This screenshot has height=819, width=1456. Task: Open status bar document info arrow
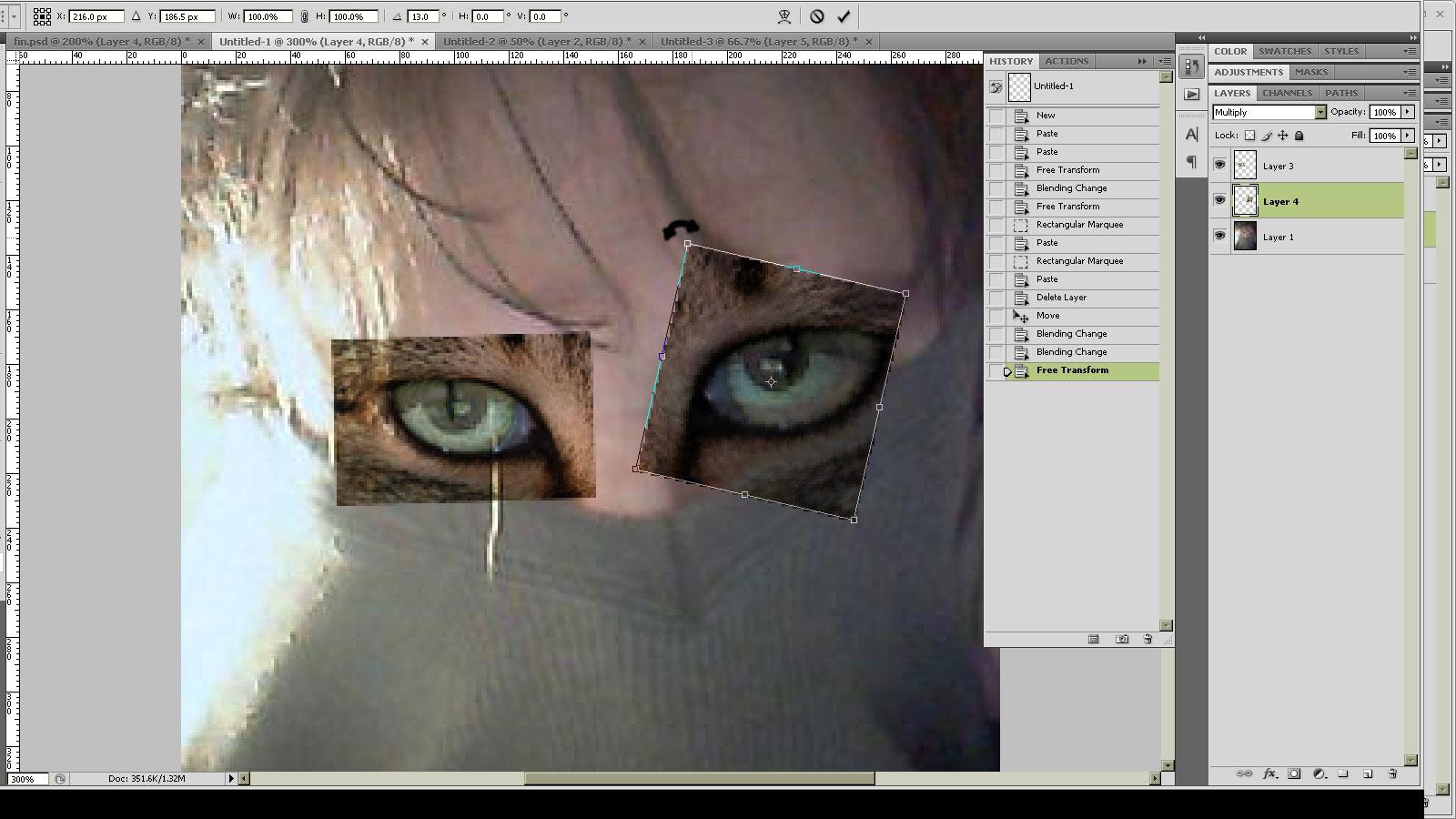click(x=231, y=779)
